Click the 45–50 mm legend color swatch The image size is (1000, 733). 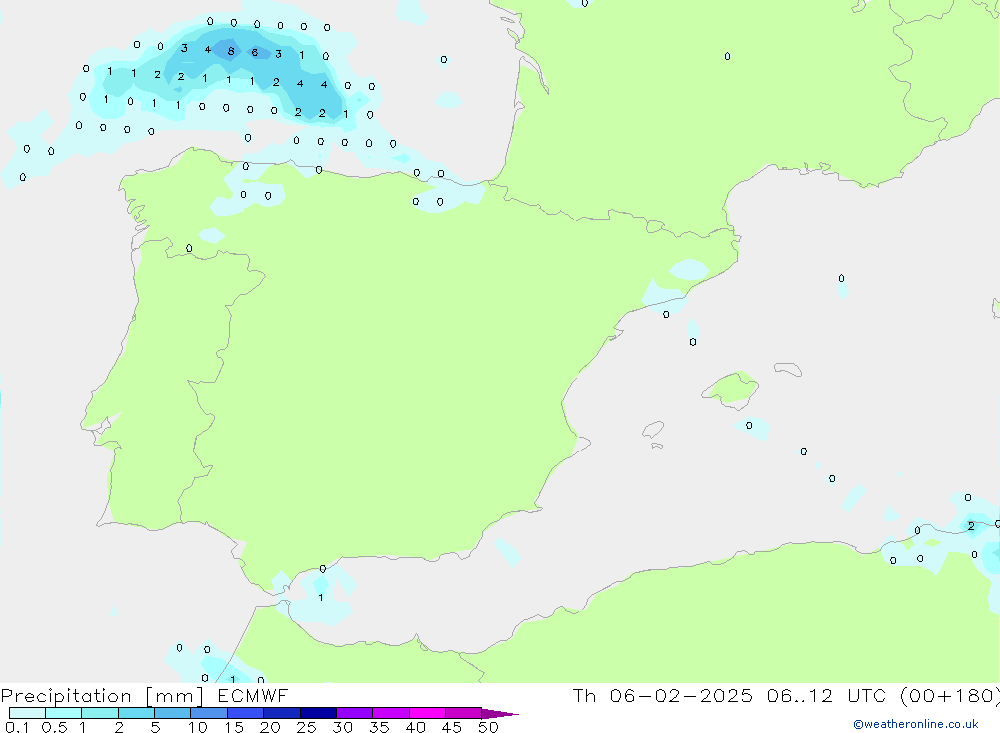coord(464,713)
